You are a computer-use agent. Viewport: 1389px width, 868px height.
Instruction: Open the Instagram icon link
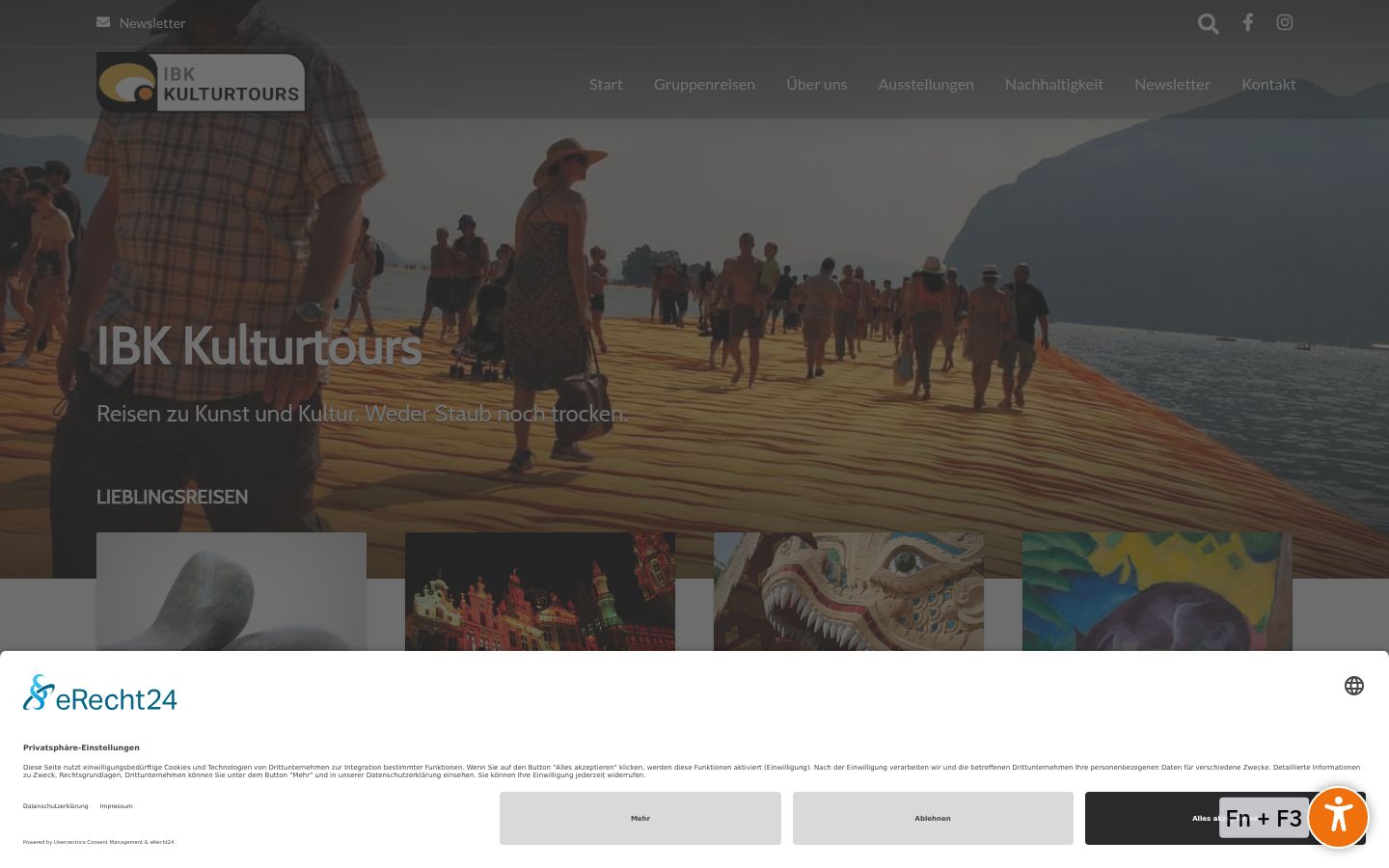pos(1285,22)
